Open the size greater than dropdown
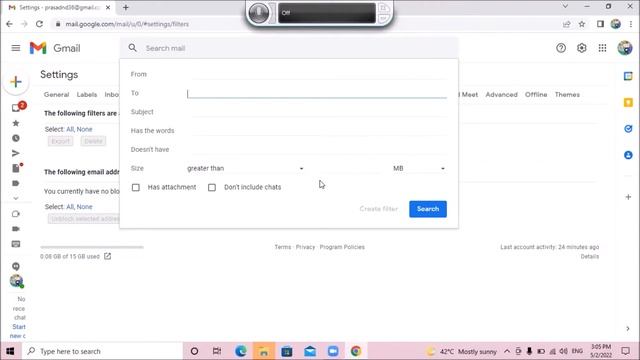The image size is (640, 360). (245, 168)
